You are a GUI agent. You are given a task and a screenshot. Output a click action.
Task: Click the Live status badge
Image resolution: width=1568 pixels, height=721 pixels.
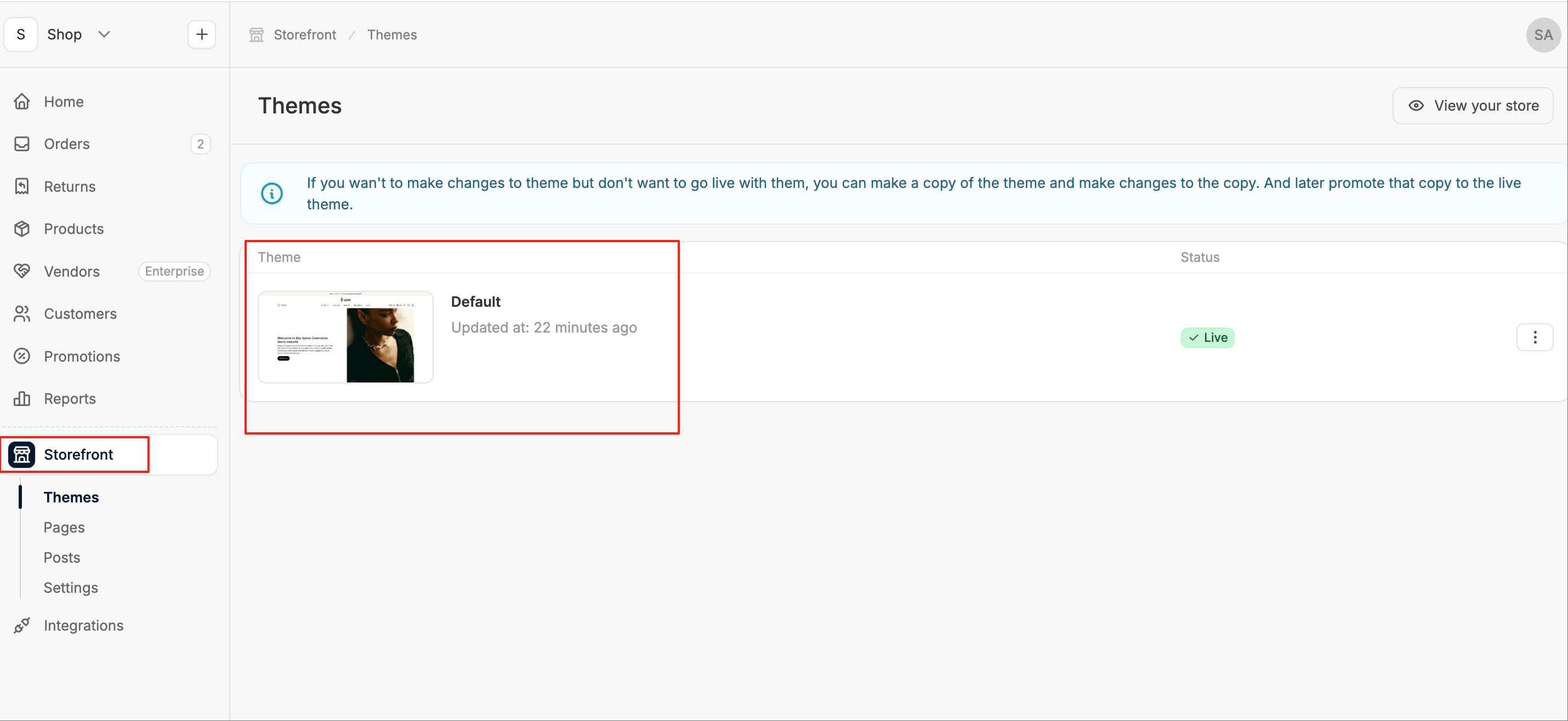(1207, 337)
